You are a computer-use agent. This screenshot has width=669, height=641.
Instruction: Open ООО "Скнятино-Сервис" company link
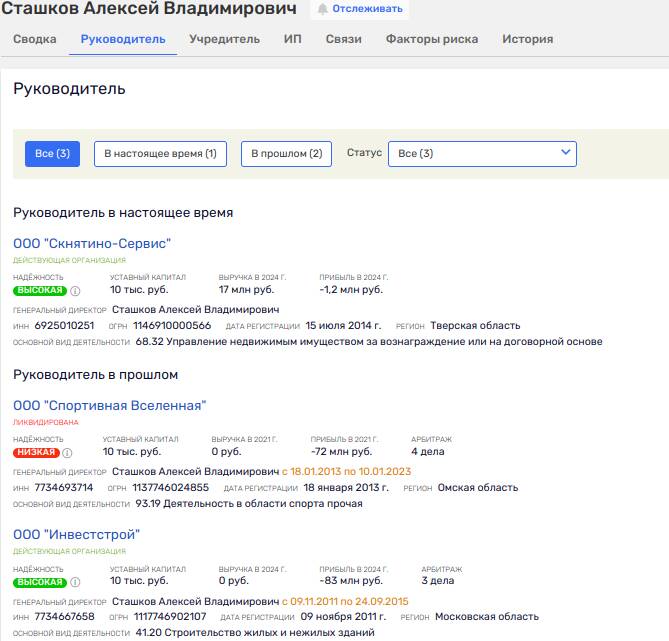(x=92, y=243)
